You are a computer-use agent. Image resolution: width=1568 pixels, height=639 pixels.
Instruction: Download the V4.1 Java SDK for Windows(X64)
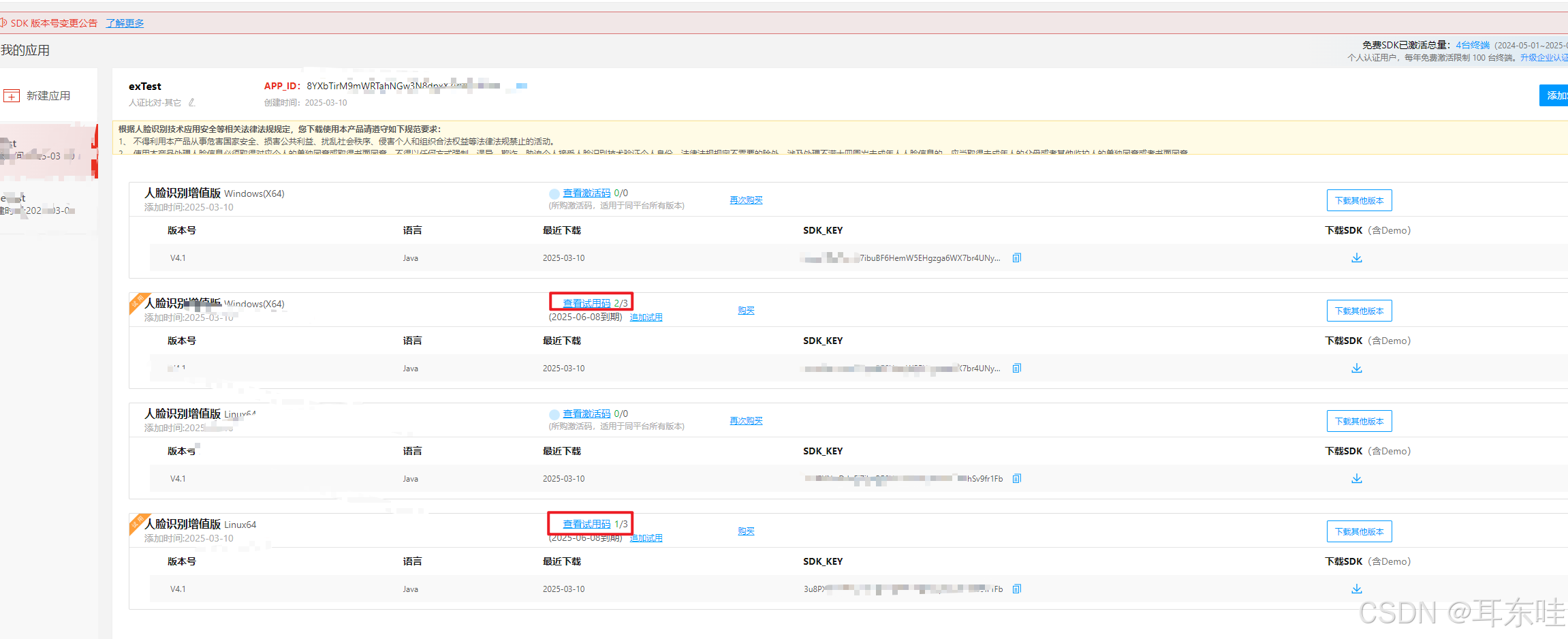pos(1356,258)
